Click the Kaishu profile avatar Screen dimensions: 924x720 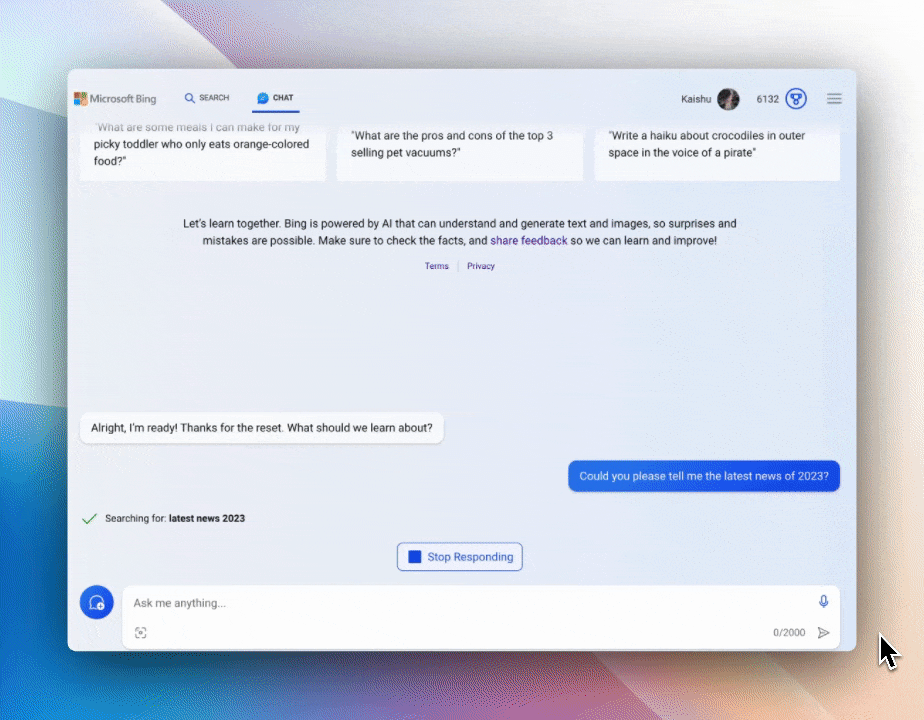728,99
